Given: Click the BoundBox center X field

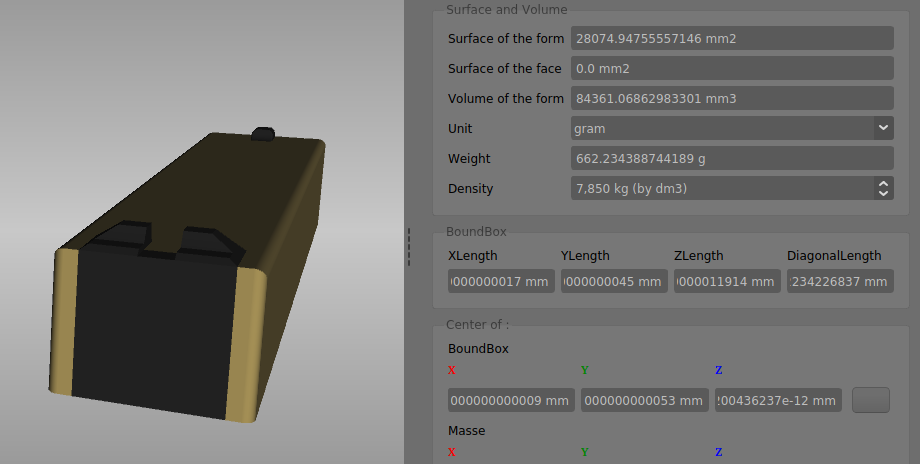Looking at the screenshot, I should coord(511,401).
